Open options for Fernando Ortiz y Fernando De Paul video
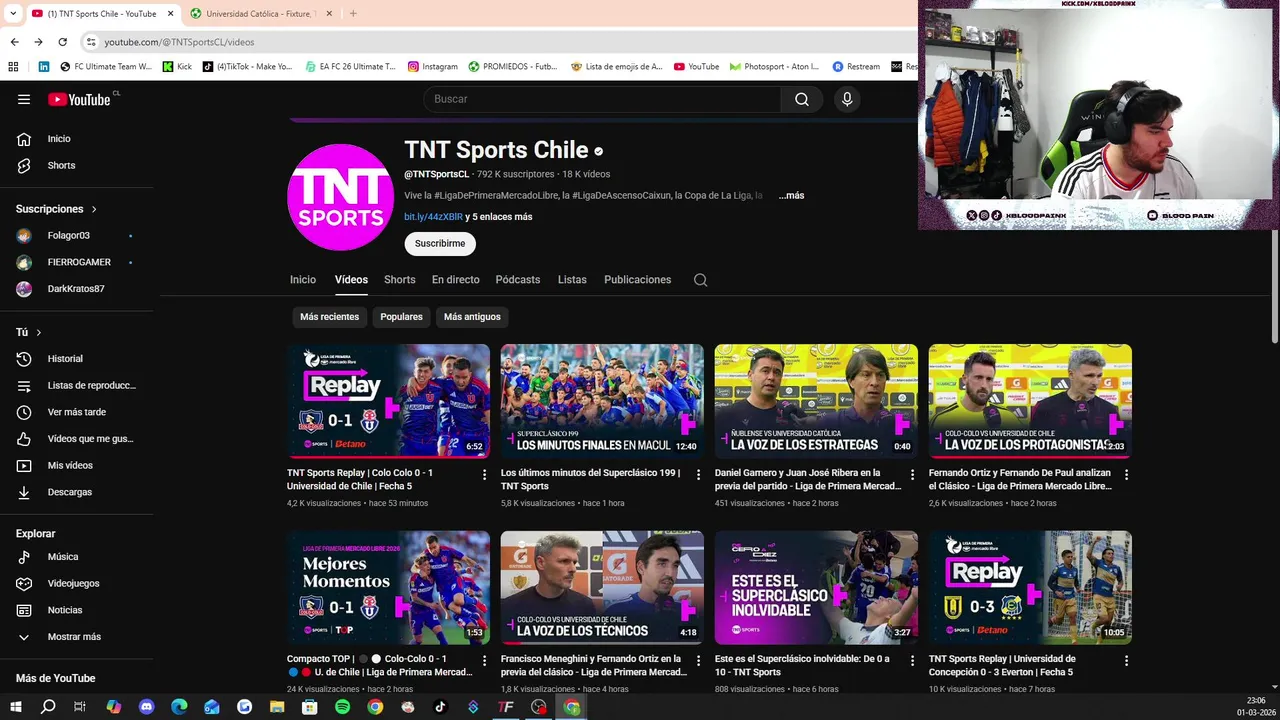Screen dimensions: 1280x720 tap(1126, 475)
